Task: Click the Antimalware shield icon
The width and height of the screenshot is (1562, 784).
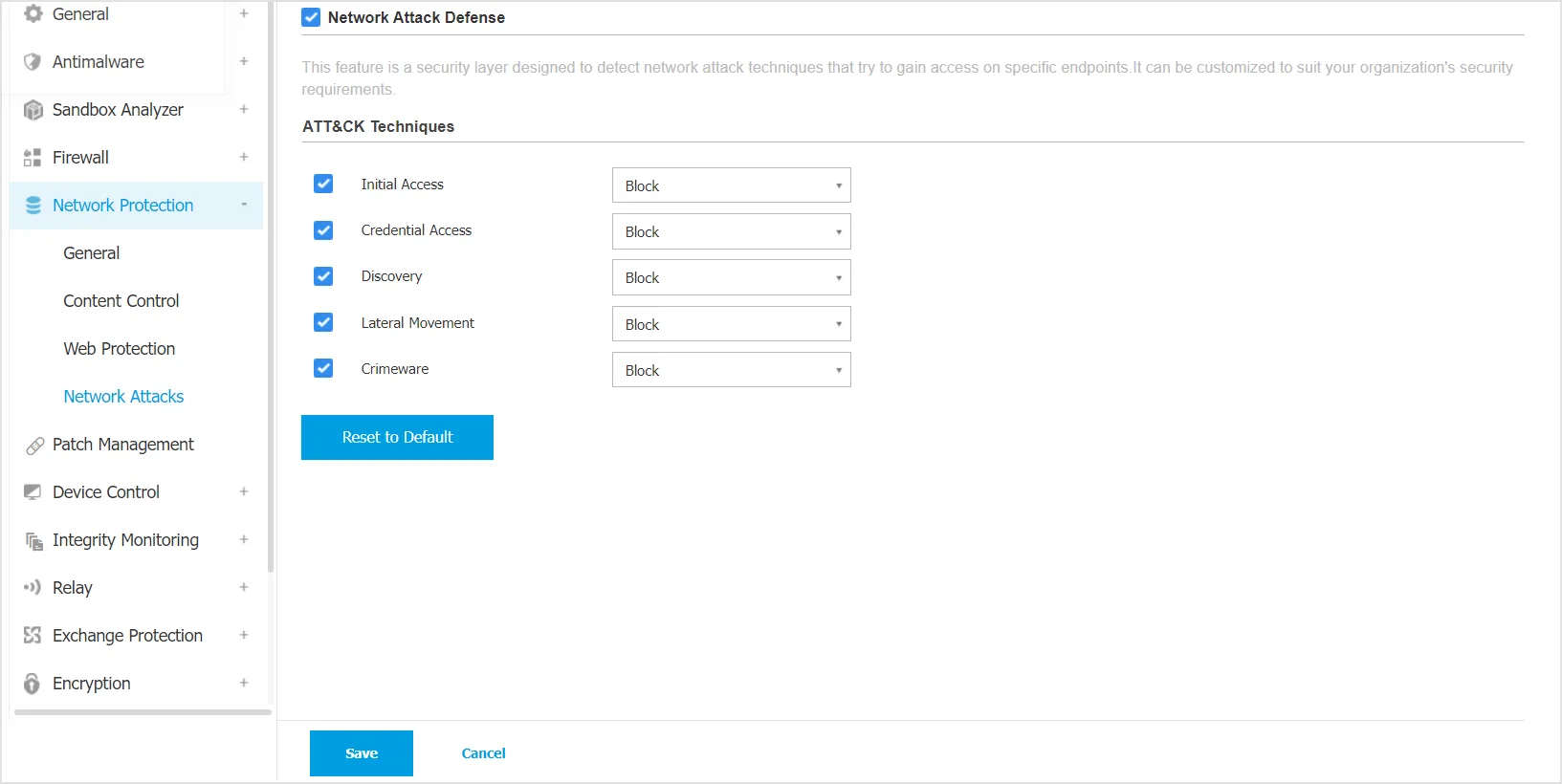Action: pos(33,62)
